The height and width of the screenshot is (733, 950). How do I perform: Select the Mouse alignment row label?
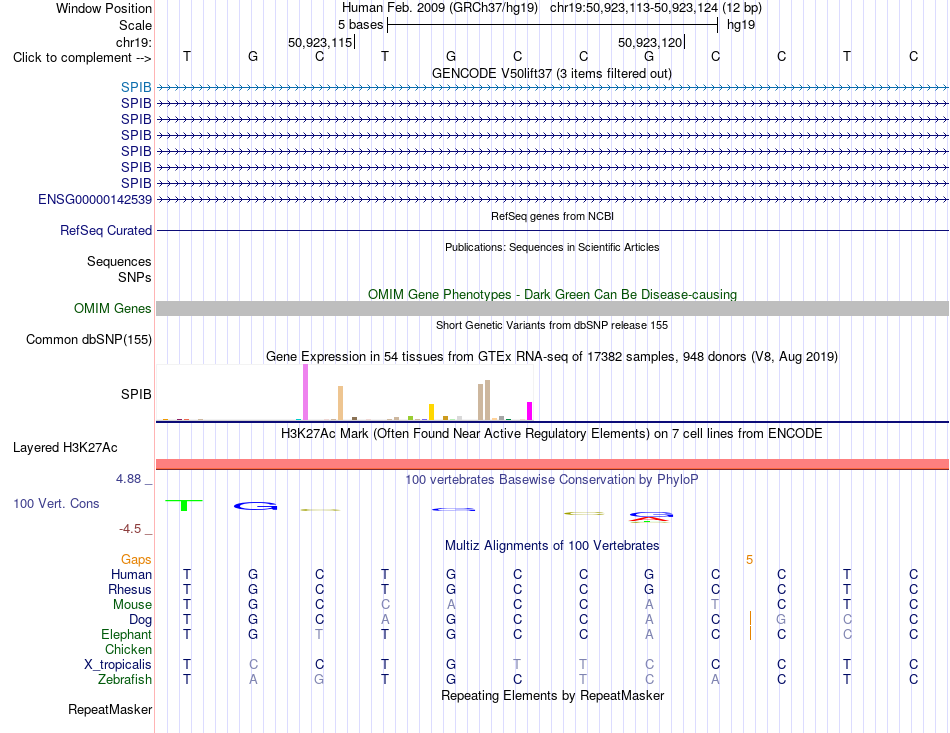(132, 605)
